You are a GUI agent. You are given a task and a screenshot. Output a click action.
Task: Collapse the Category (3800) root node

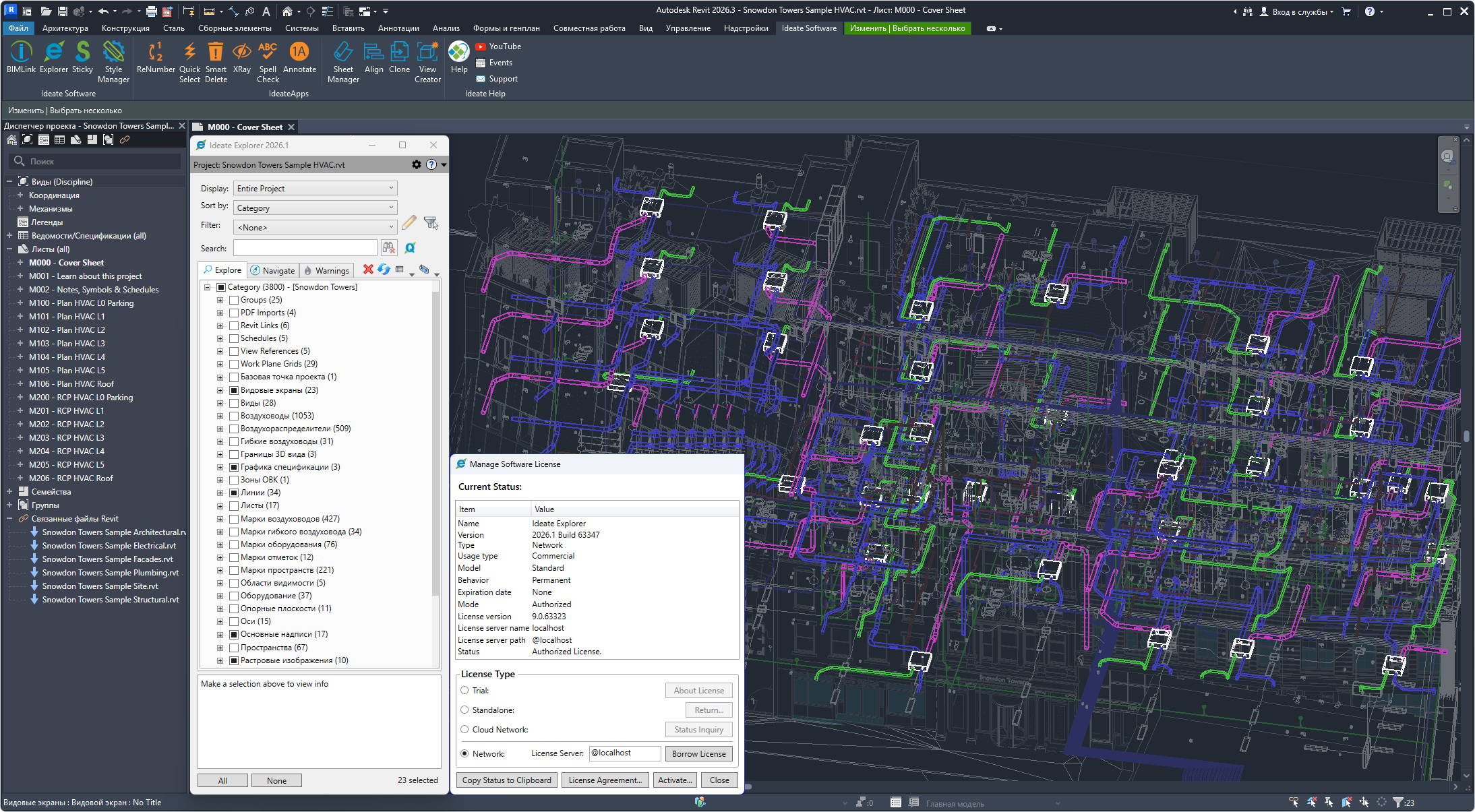pos(207,287)
